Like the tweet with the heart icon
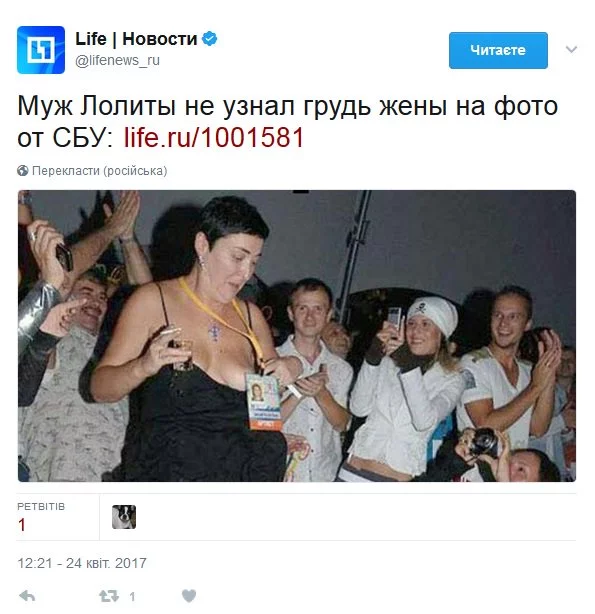The height and width of the screenshot is (614, 595). coord(189,596)
